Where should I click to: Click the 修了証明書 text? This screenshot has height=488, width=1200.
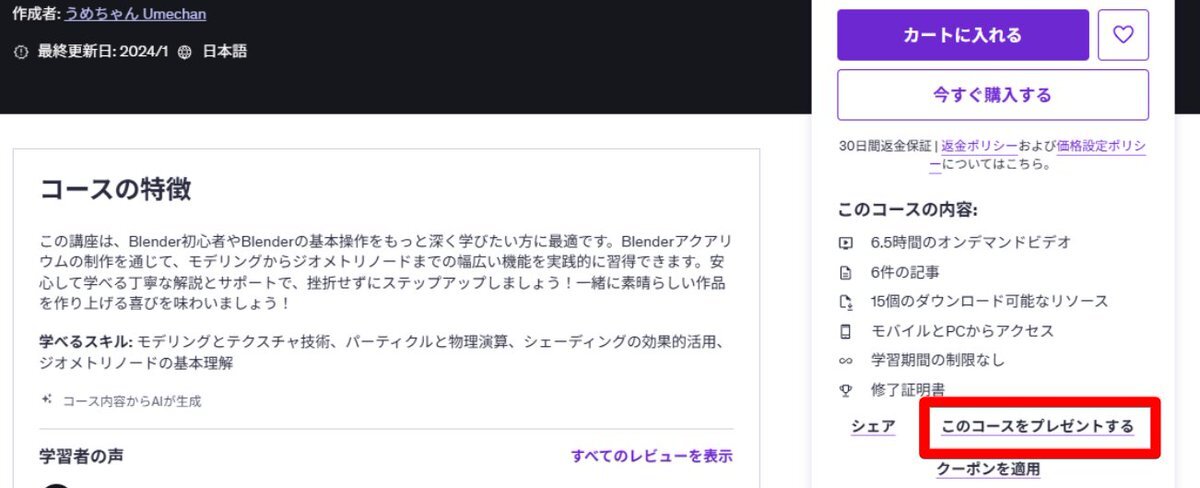click(908, 390)
